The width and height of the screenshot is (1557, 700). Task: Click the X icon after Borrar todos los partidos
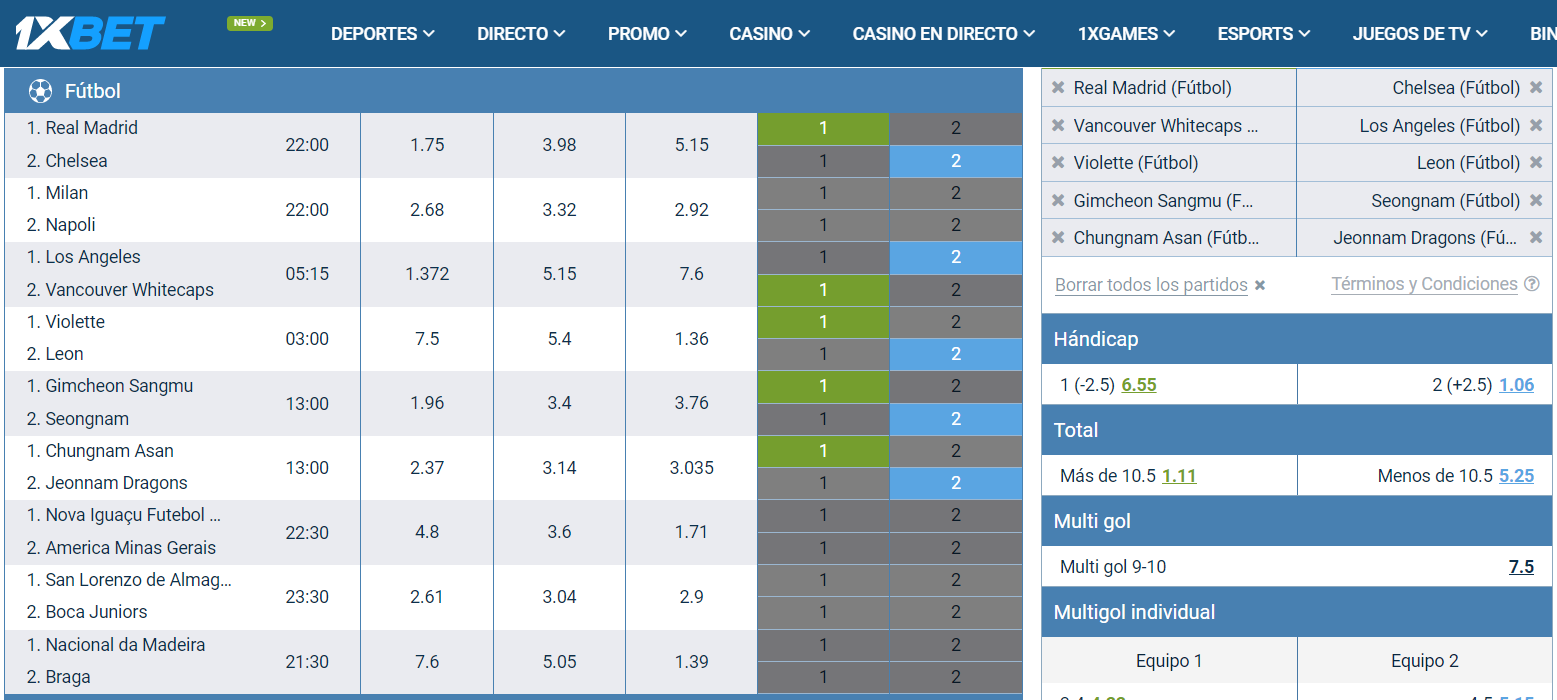pyautogui.click(x=1260, y=286)
